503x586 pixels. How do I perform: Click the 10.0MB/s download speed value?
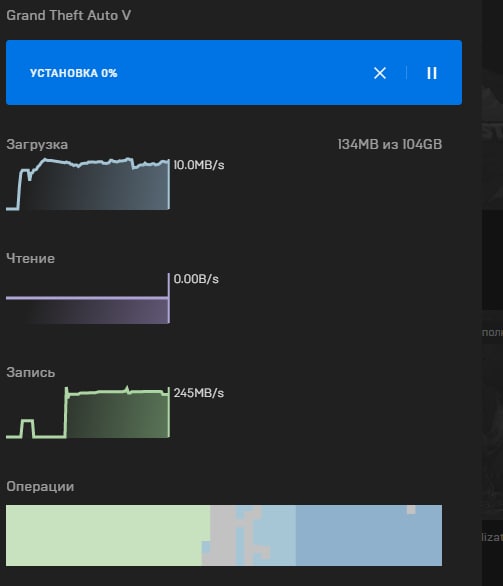pos(199,165)
